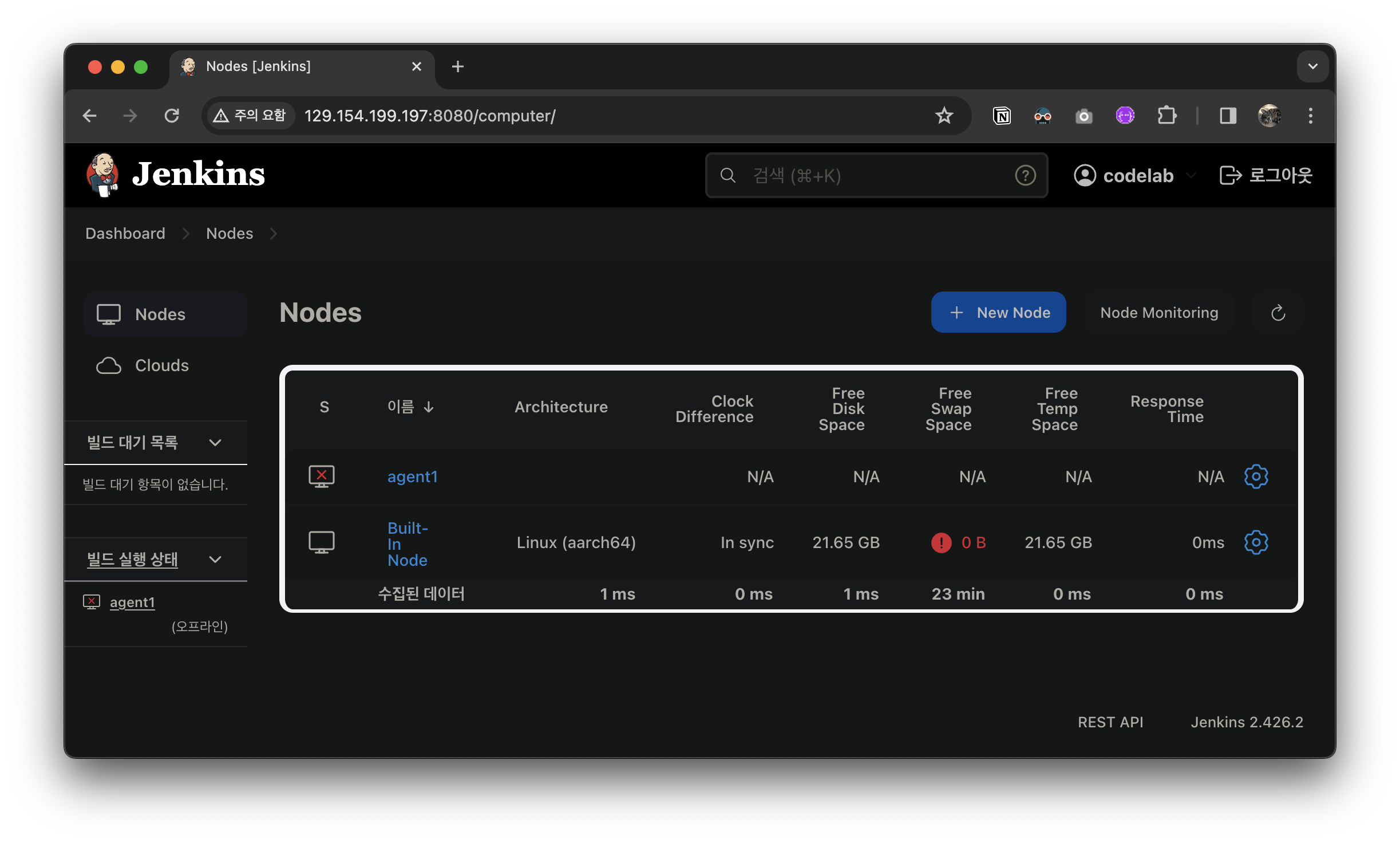Select Nodes in the sidebar
Viewport: 1400px width, 843px height.
pos(160,314)
